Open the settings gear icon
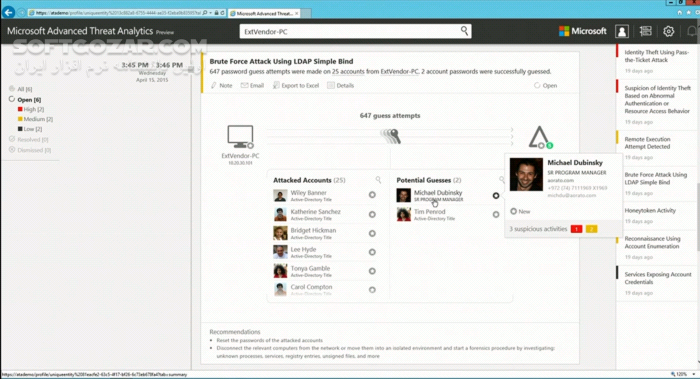700x379 pixels. tap(668, 31)
